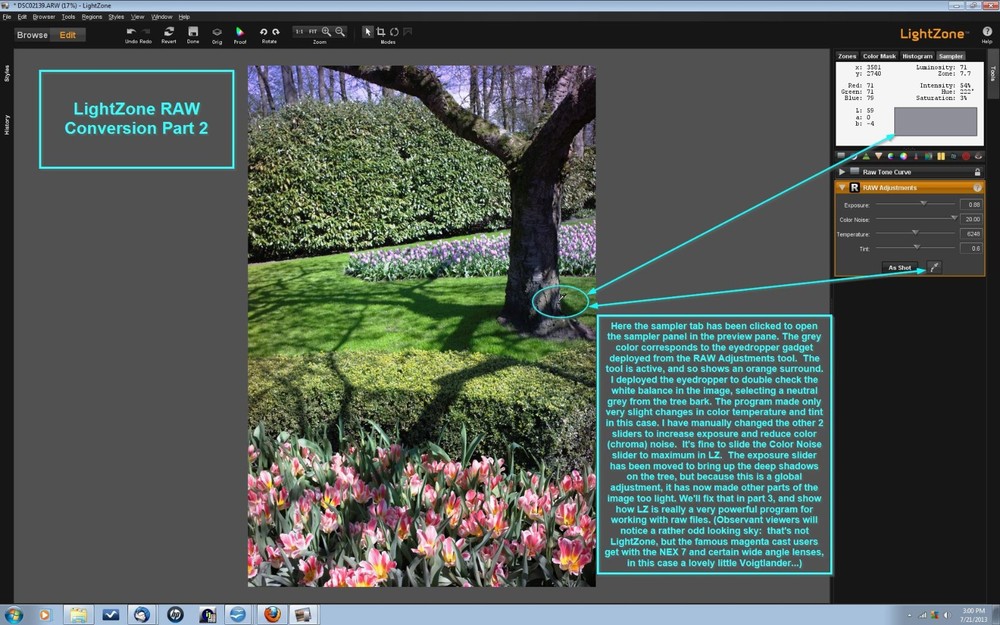The height and width of the screenshot is (625, 1000).
Task: Toggle the Orig original view
Action: (x=217, y=30)
